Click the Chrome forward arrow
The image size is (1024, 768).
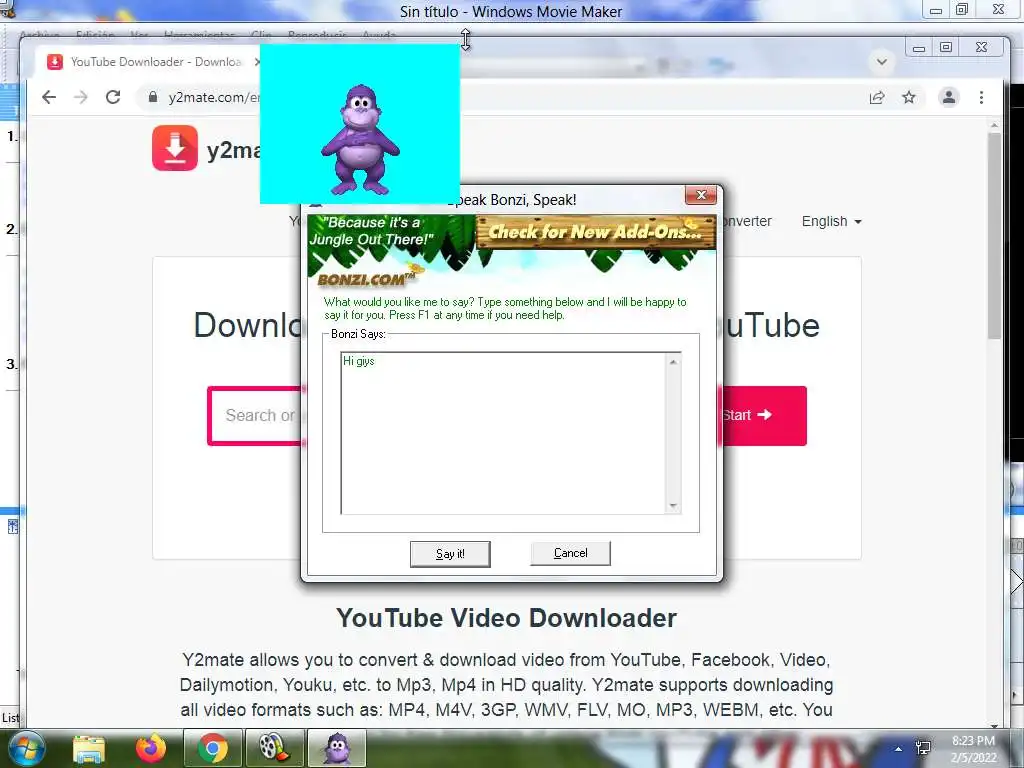pos(80,97)
